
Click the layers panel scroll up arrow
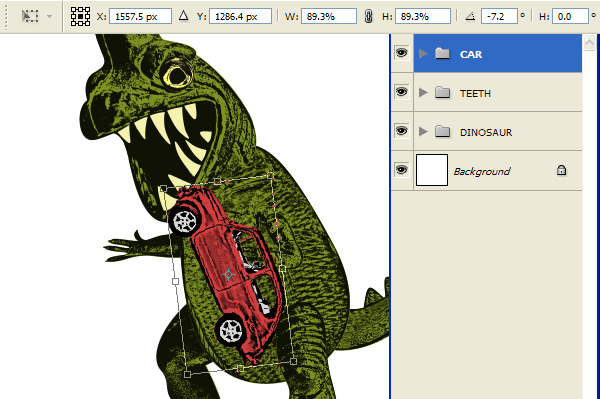point(590,42)
